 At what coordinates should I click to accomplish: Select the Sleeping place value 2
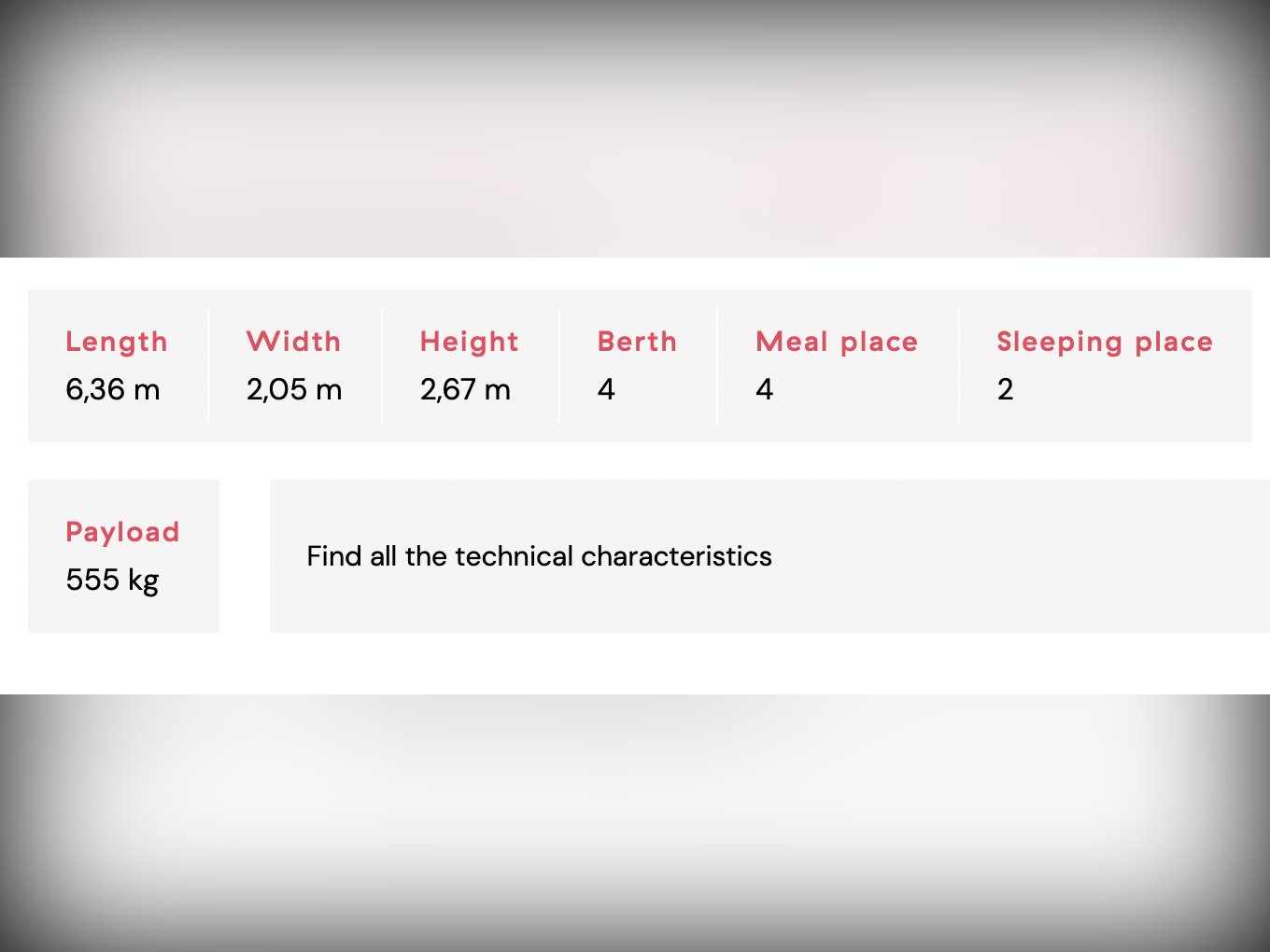point(1005,389)
